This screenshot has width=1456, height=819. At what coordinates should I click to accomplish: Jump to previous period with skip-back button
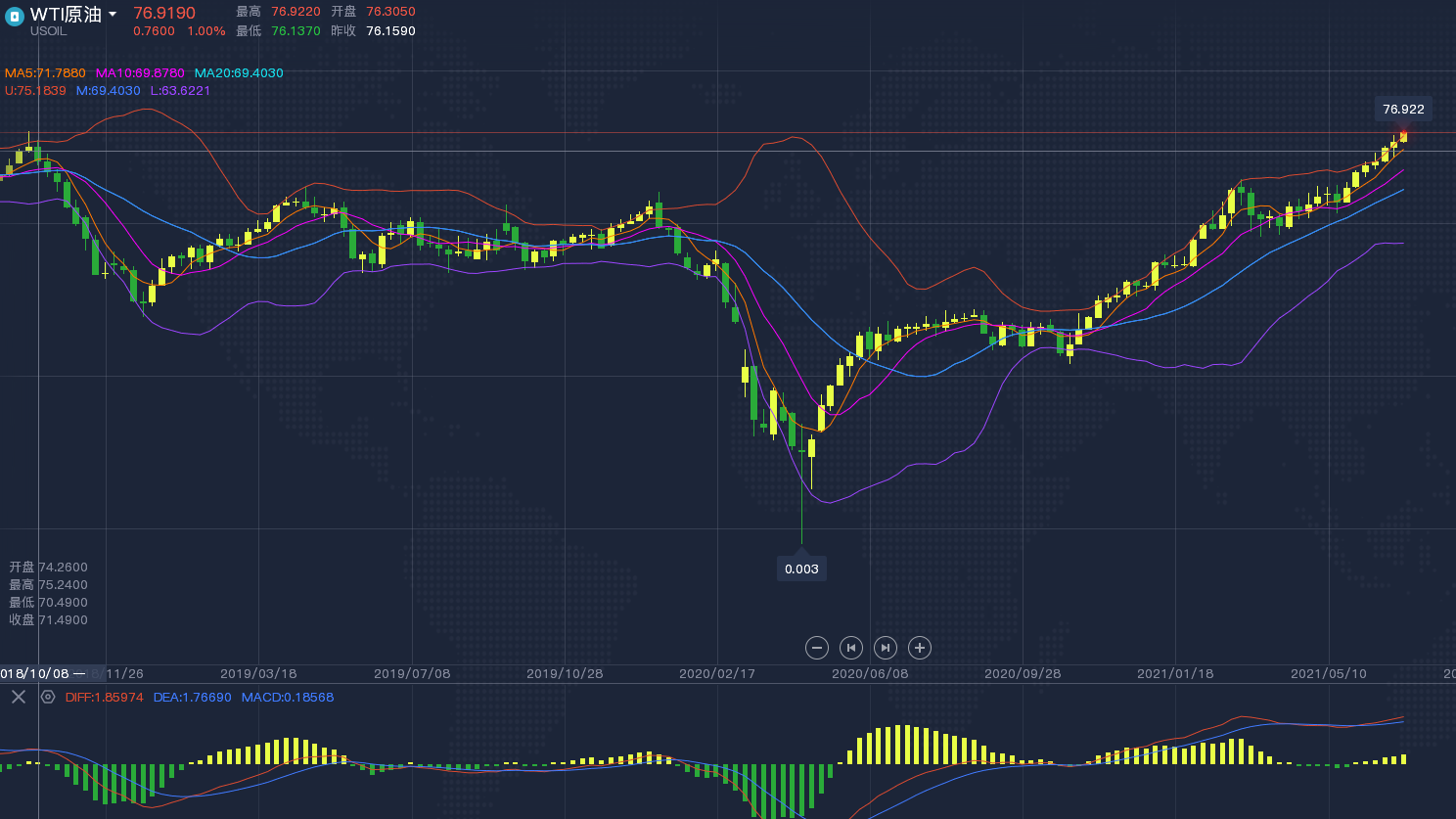pos(851,648)
